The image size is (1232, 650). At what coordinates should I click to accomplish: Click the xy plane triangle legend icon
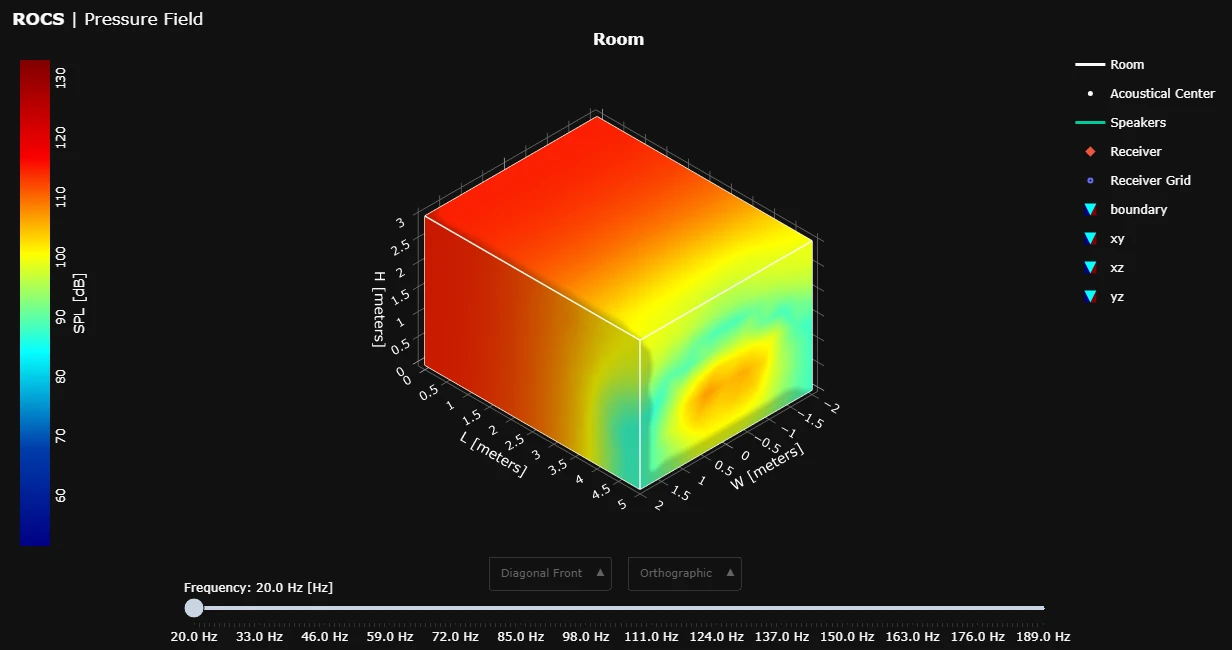[1090, 239]
